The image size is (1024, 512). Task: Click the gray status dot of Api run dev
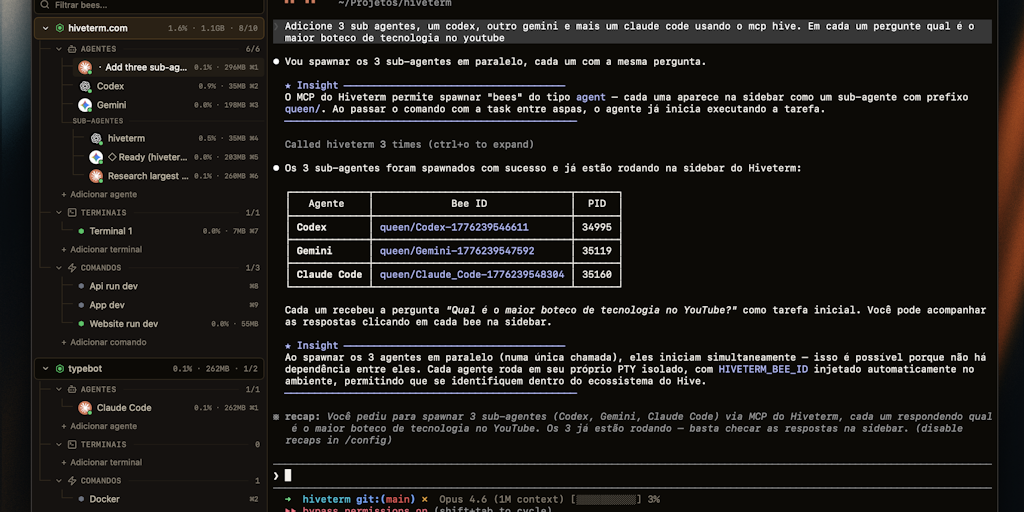[x=81, y=286]
